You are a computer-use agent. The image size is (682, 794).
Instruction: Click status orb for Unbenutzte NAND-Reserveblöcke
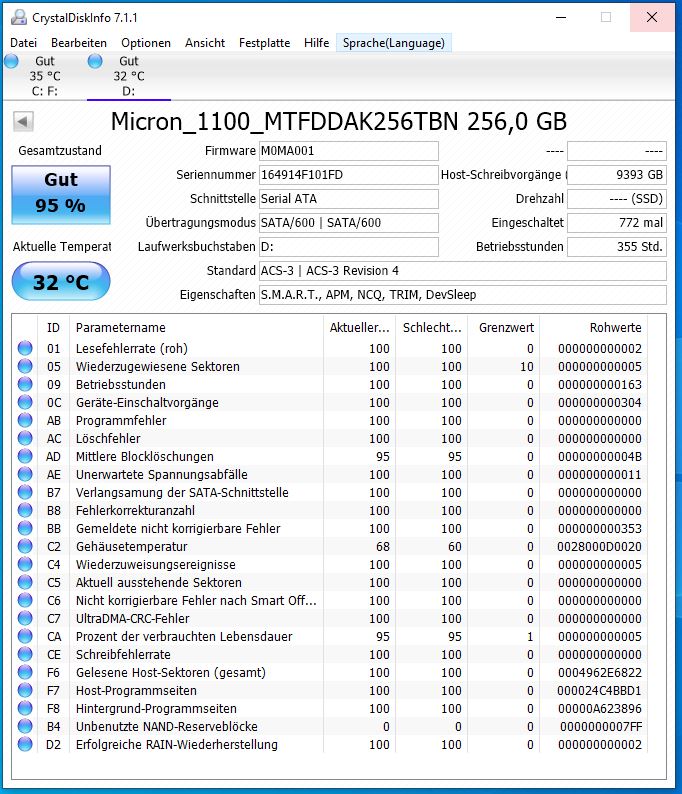point(25,726)
